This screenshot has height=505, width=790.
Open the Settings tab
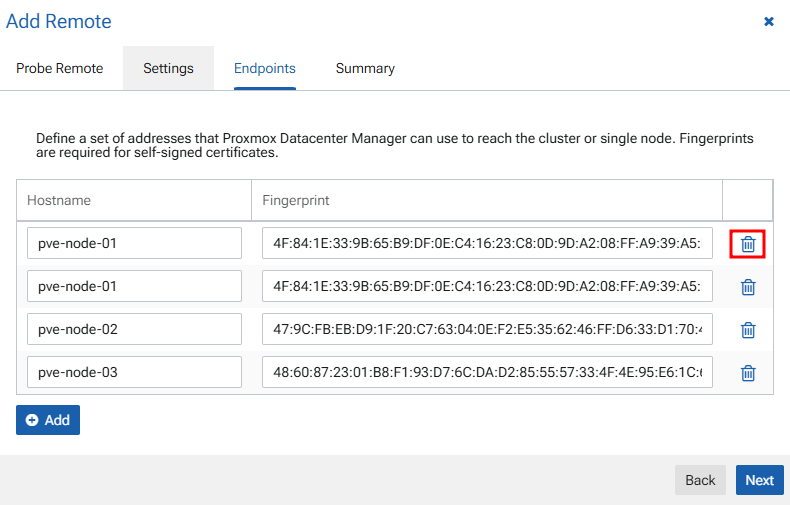168,68
